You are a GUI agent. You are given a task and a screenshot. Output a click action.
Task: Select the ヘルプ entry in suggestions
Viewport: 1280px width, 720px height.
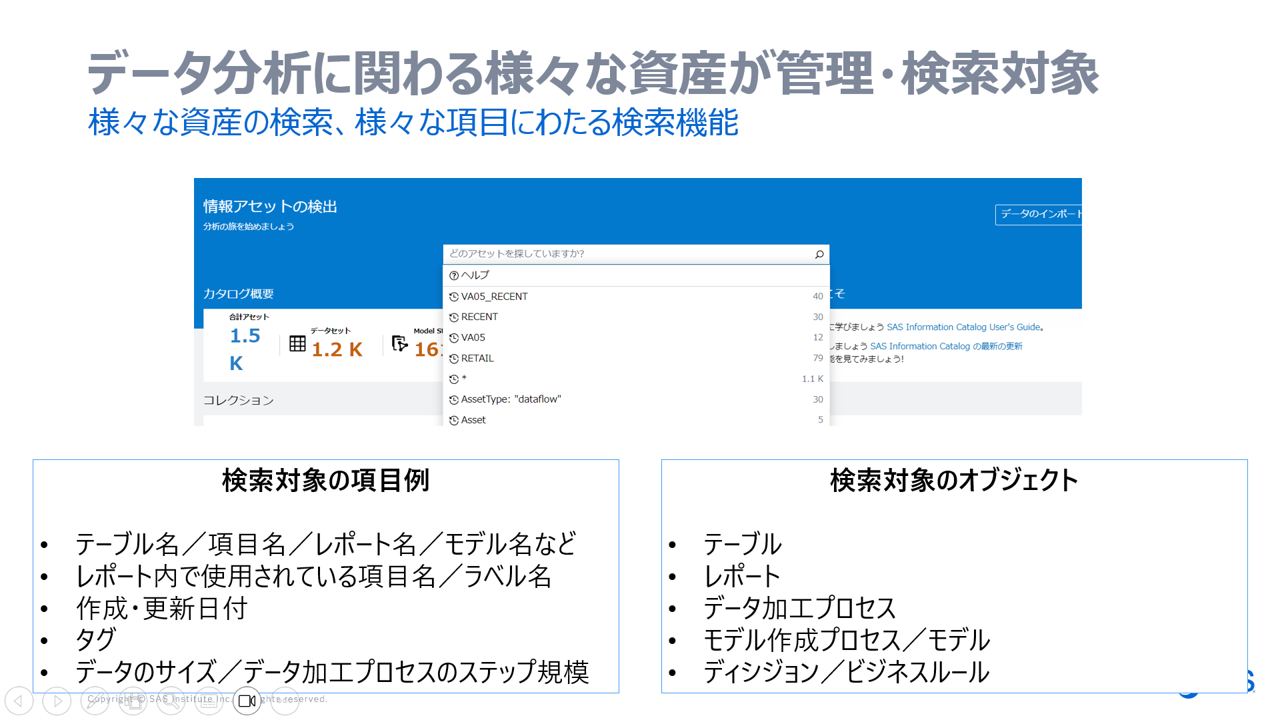(475, 275)
